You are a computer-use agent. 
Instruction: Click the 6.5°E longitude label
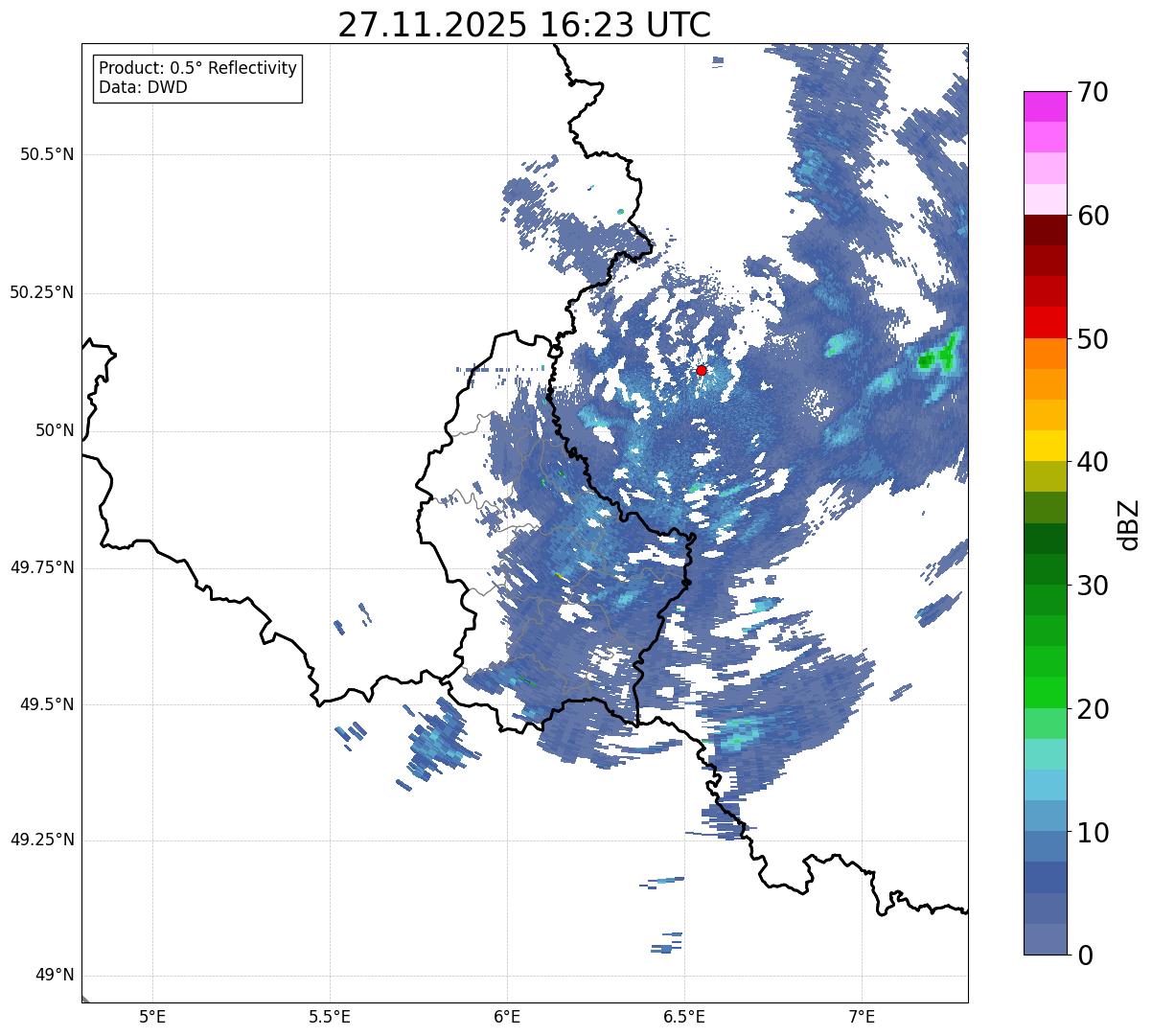pos(684,1016)
